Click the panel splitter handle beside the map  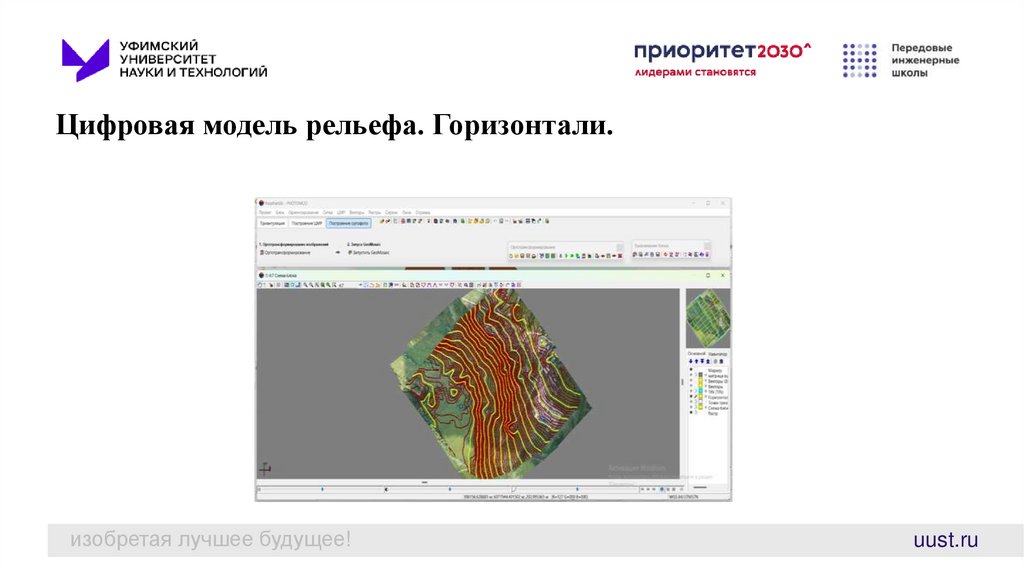(682, 382)
